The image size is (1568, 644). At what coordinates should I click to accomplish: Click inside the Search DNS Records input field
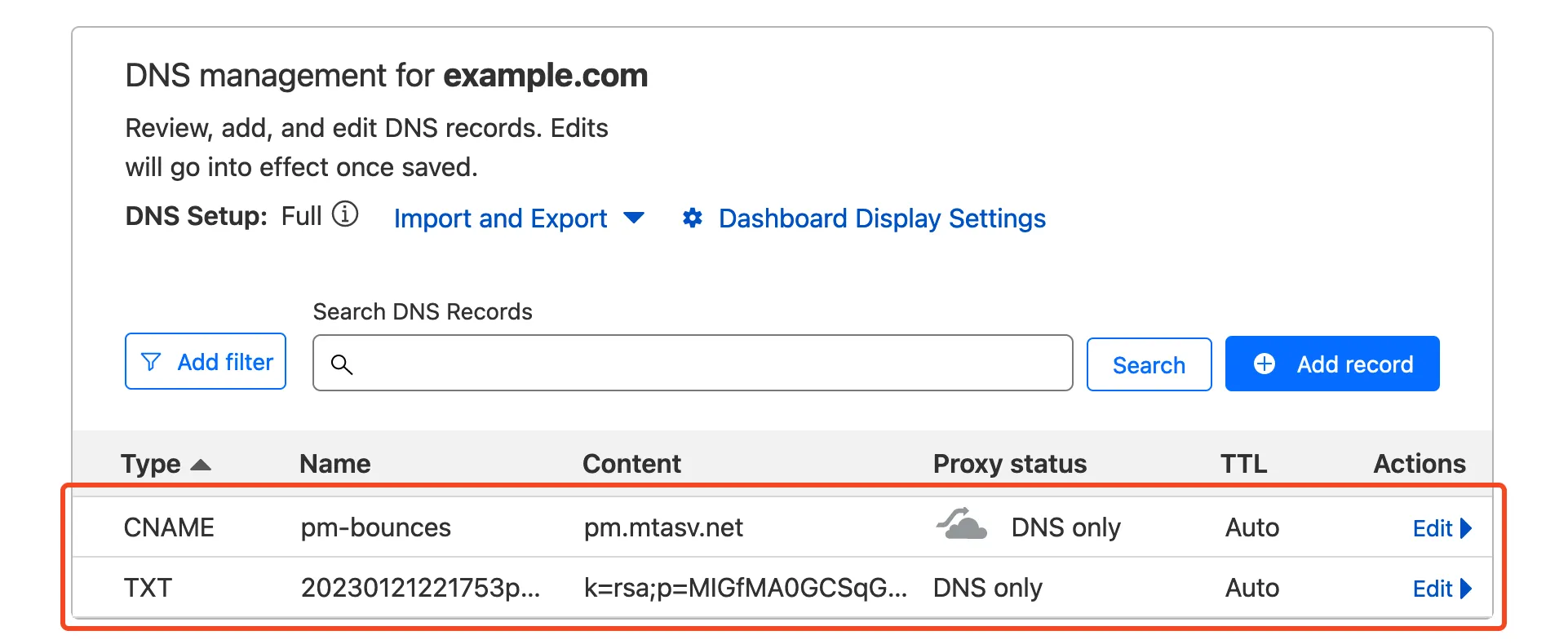(693, 364)
